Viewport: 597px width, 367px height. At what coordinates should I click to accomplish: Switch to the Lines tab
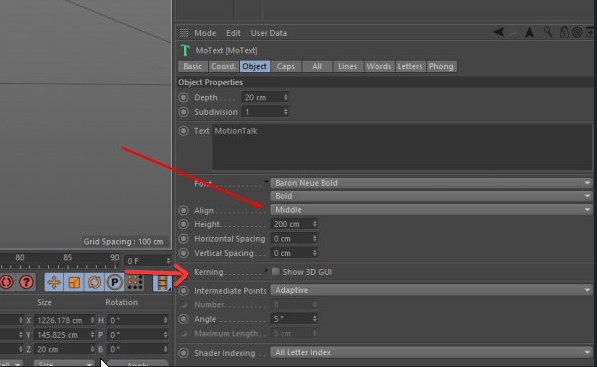tap(348, 66)
